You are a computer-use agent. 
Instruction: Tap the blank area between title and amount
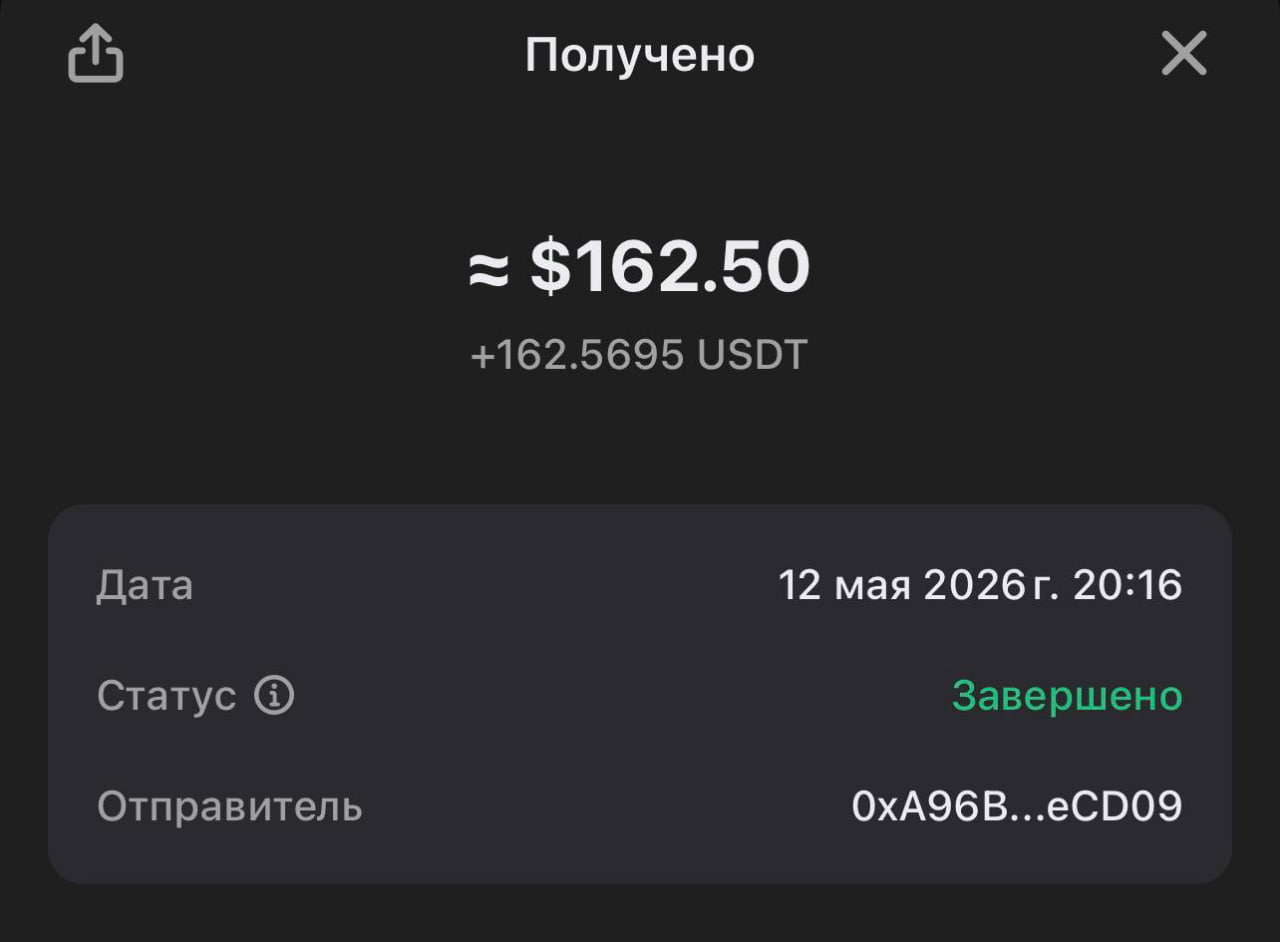click(x=640, y=160)
